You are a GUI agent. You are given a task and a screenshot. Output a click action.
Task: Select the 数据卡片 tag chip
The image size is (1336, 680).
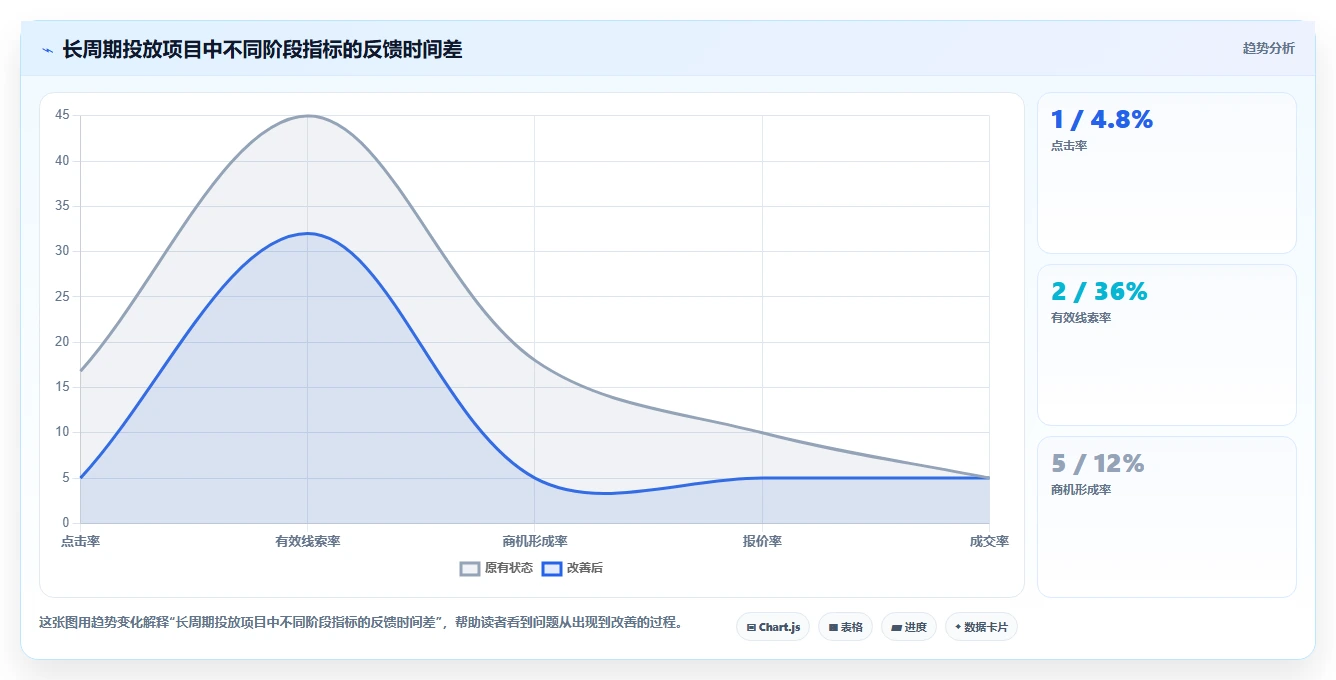981,627
